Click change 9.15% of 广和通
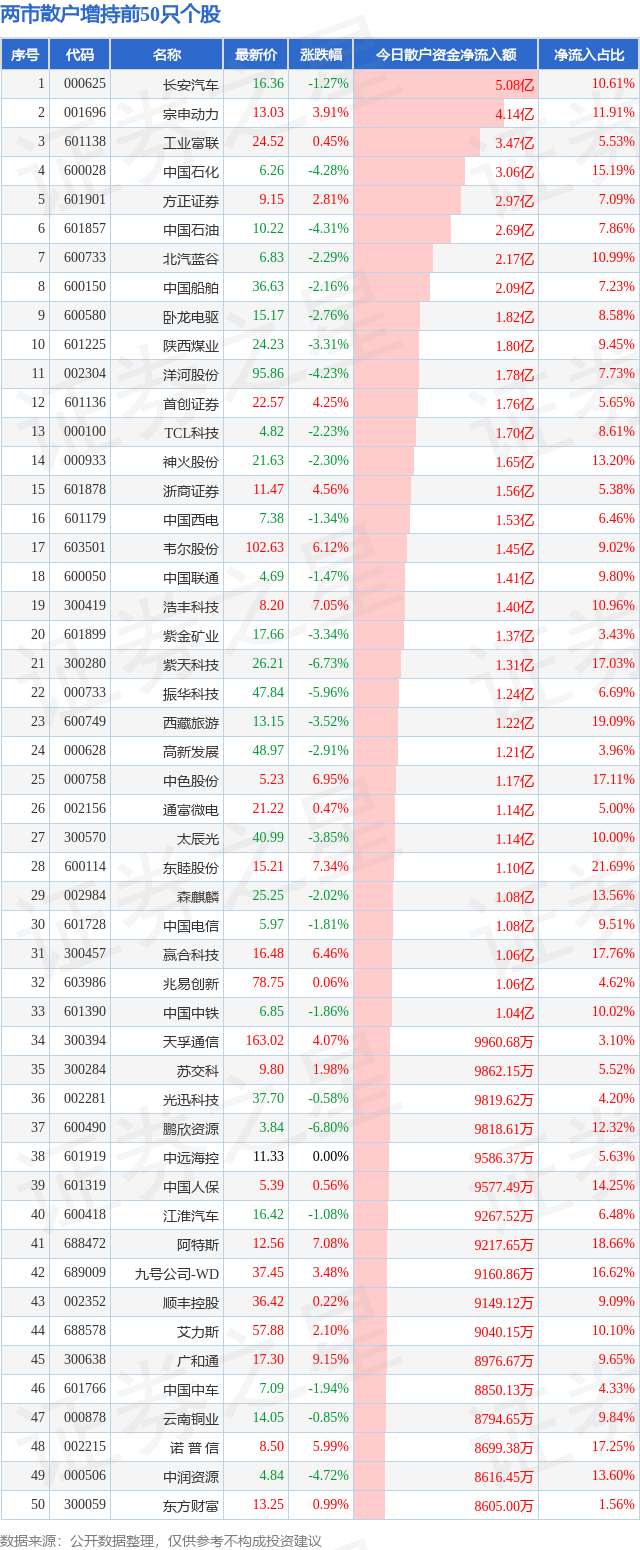Image resolution: width=640 pixels, height=1550 pixels. point(330,1360)
